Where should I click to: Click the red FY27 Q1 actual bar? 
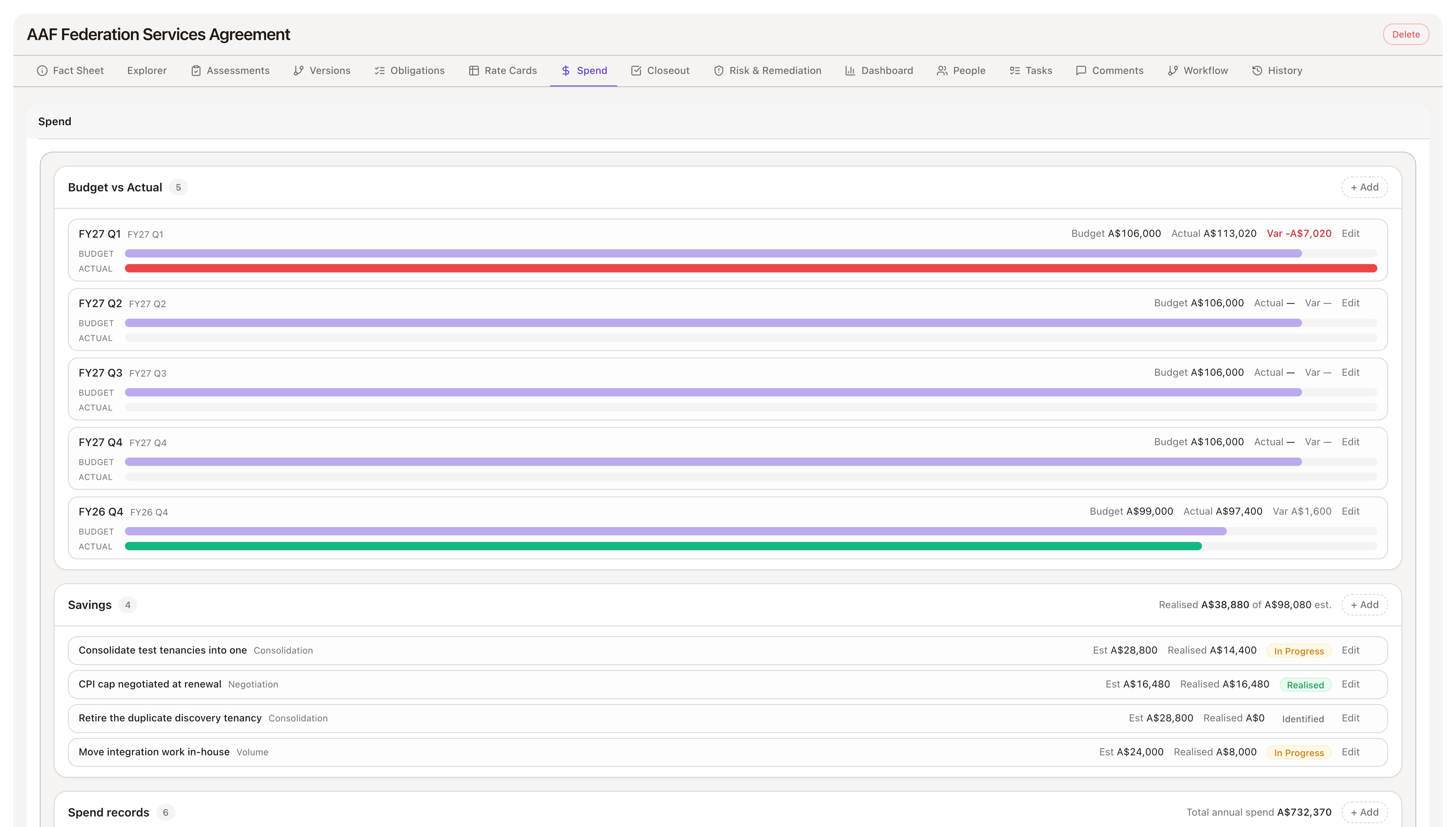pos(750,268)
